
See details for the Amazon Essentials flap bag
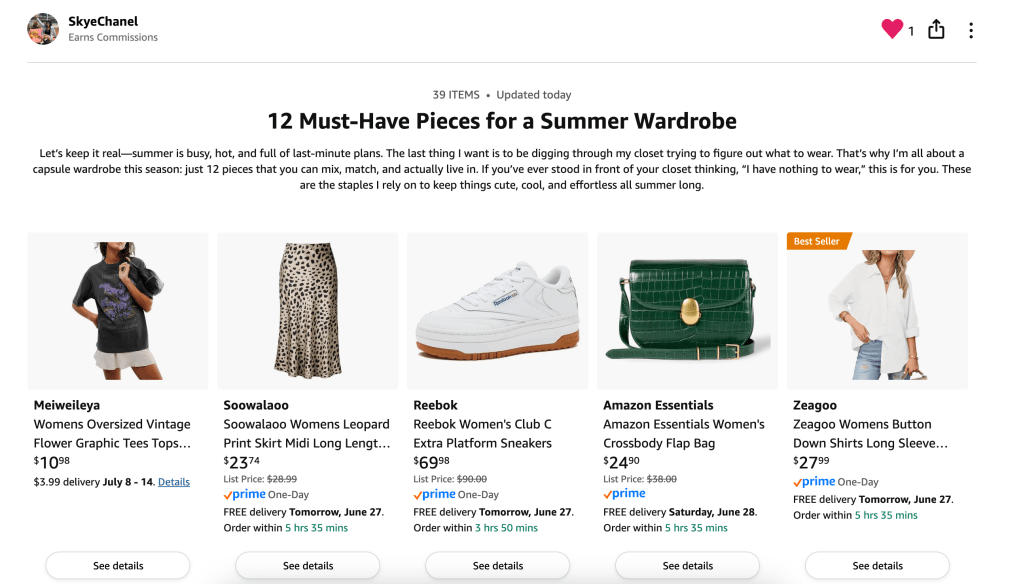click(687, 565)
